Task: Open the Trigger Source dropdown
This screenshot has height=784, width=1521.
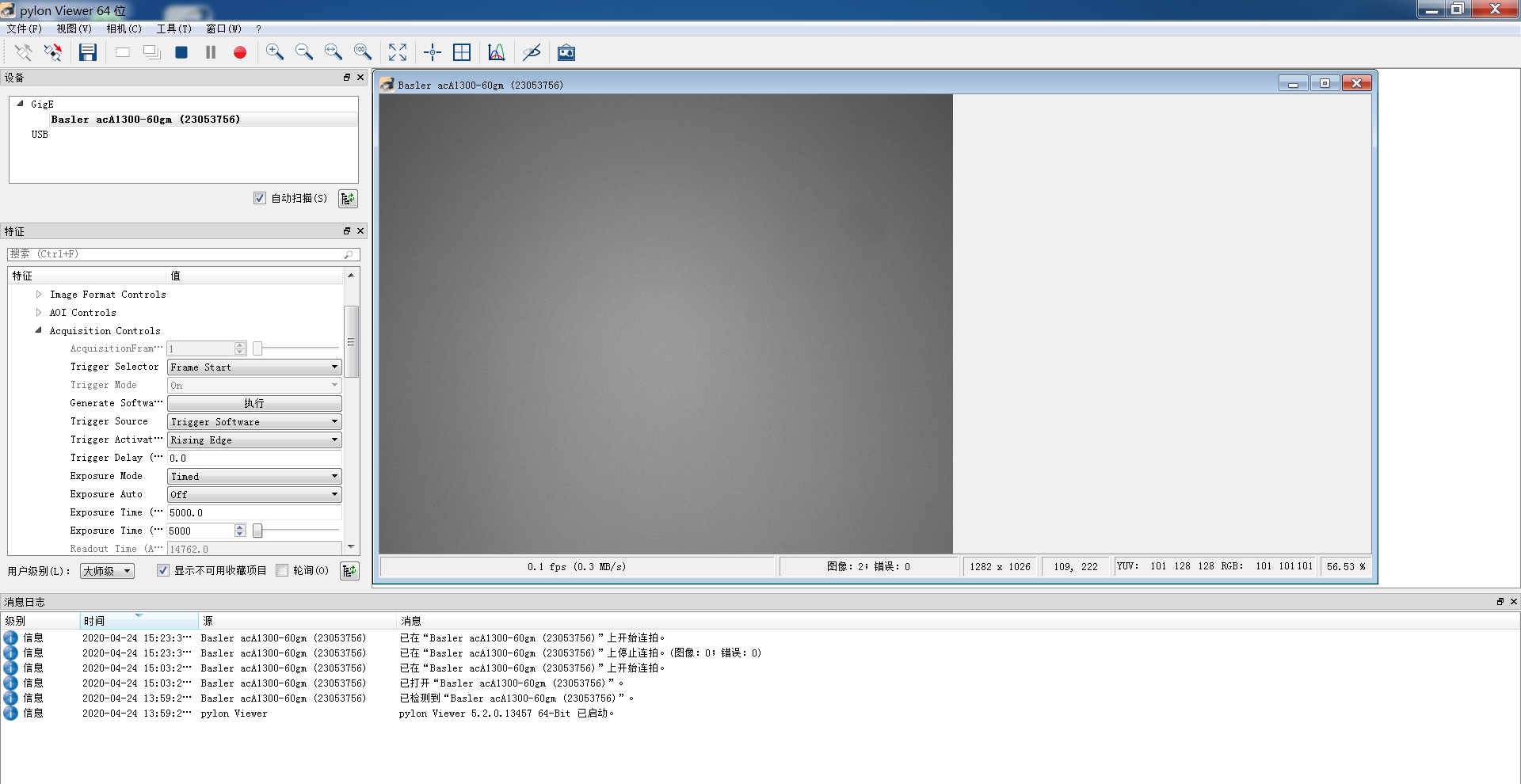Action: point(334,421)
